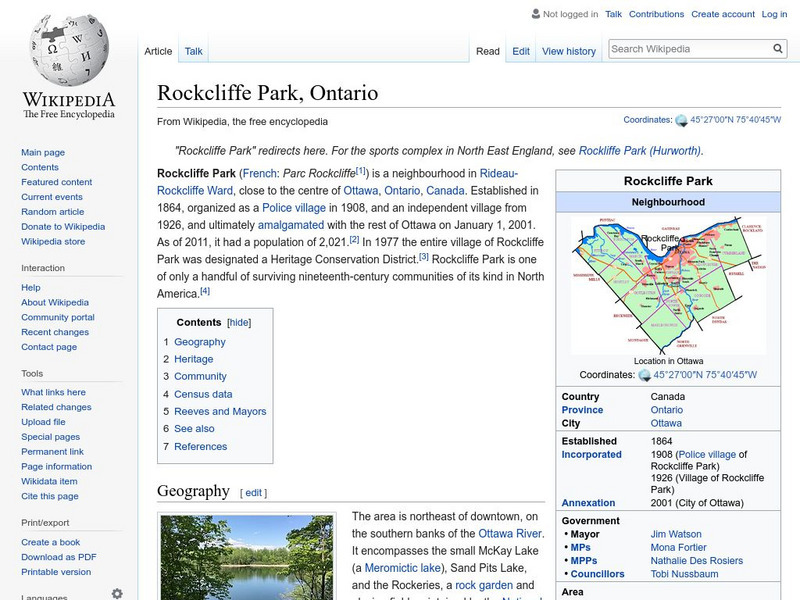Open Permanent link in Tools
The width and height of the screenshot is (800, 600).
point(53,452)
